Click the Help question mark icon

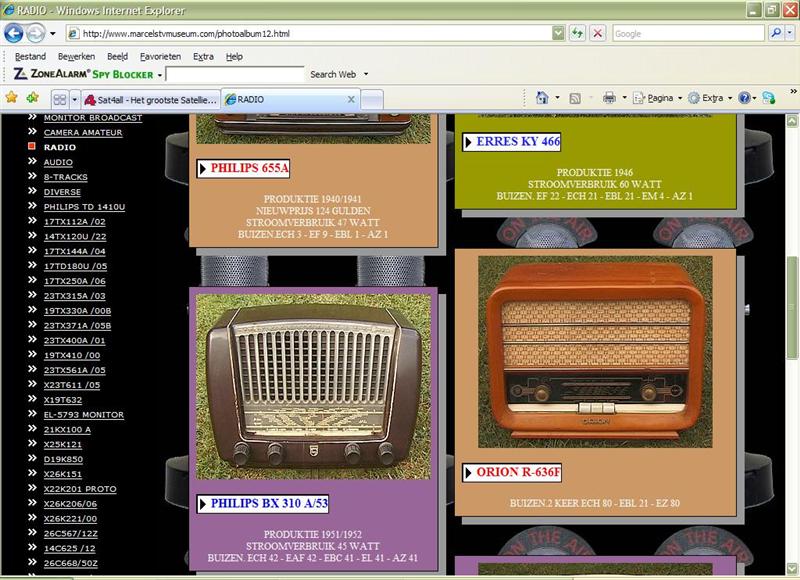(x=744, y=97)
